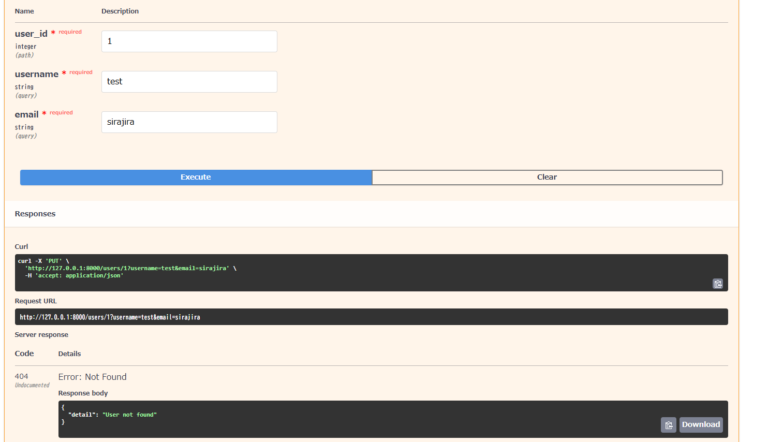The image size is (768, 442).
Task: Run the request with Execute button
Action: pyautogui.click(x=196, y=177)
